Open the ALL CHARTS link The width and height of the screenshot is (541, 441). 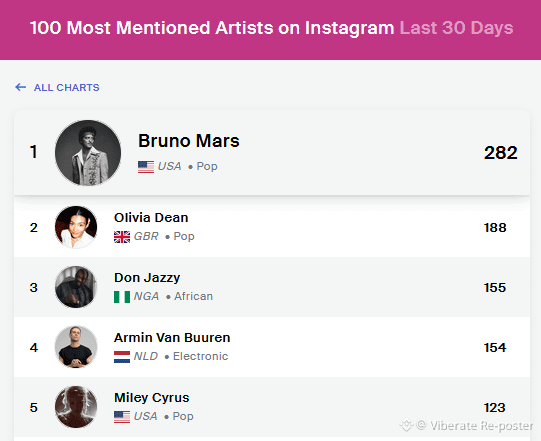[x=67, y=88]
